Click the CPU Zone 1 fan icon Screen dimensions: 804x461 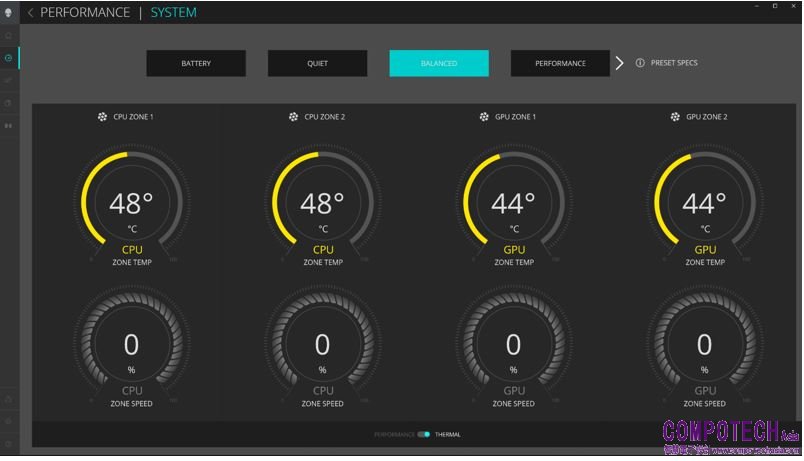pos(102,117)
